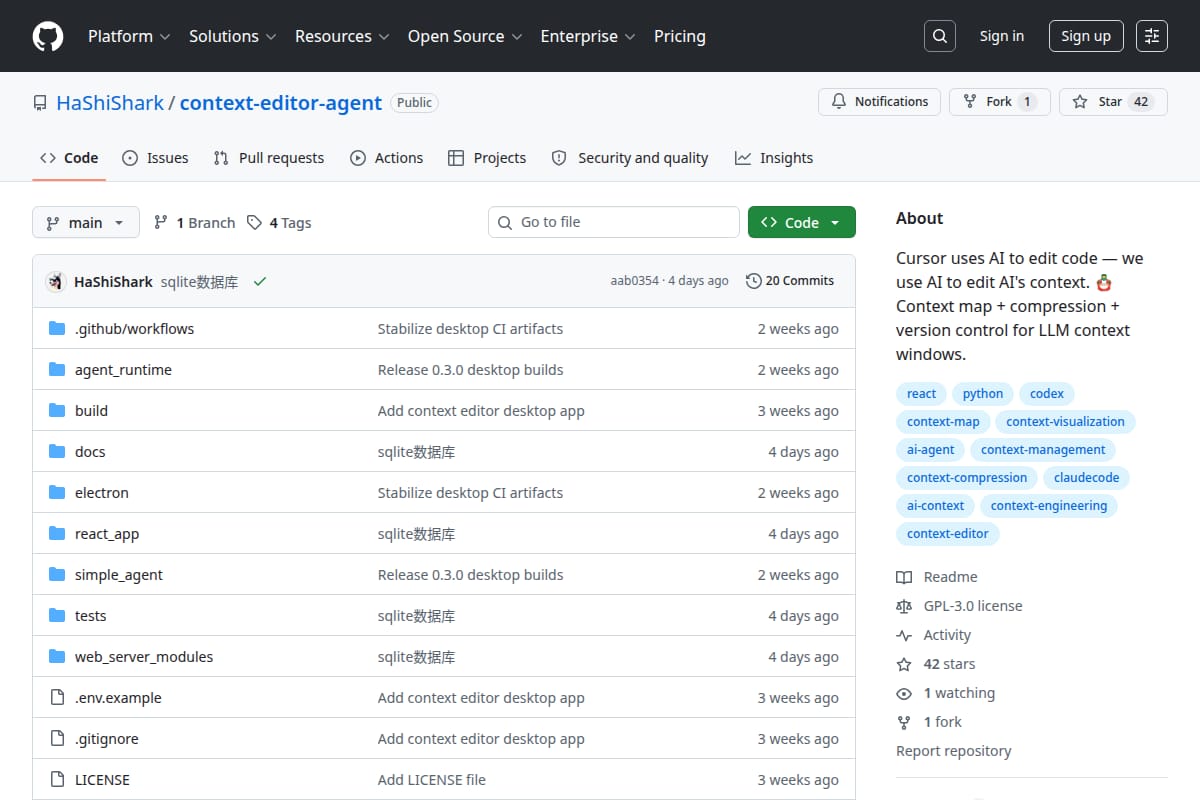Click the Notifications button

coord(880,102)
